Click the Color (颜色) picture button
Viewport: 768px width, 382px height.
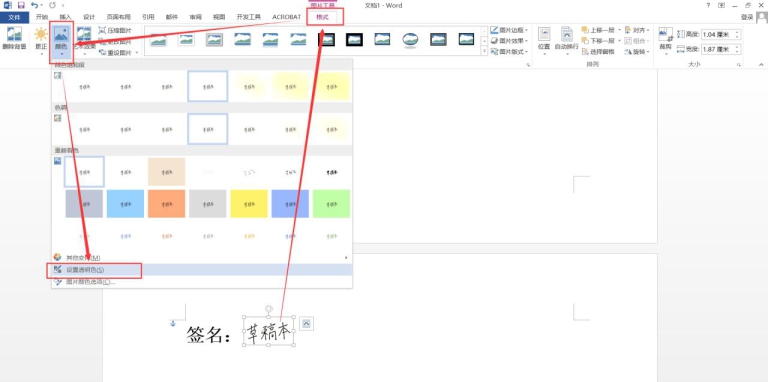(61, 41)
